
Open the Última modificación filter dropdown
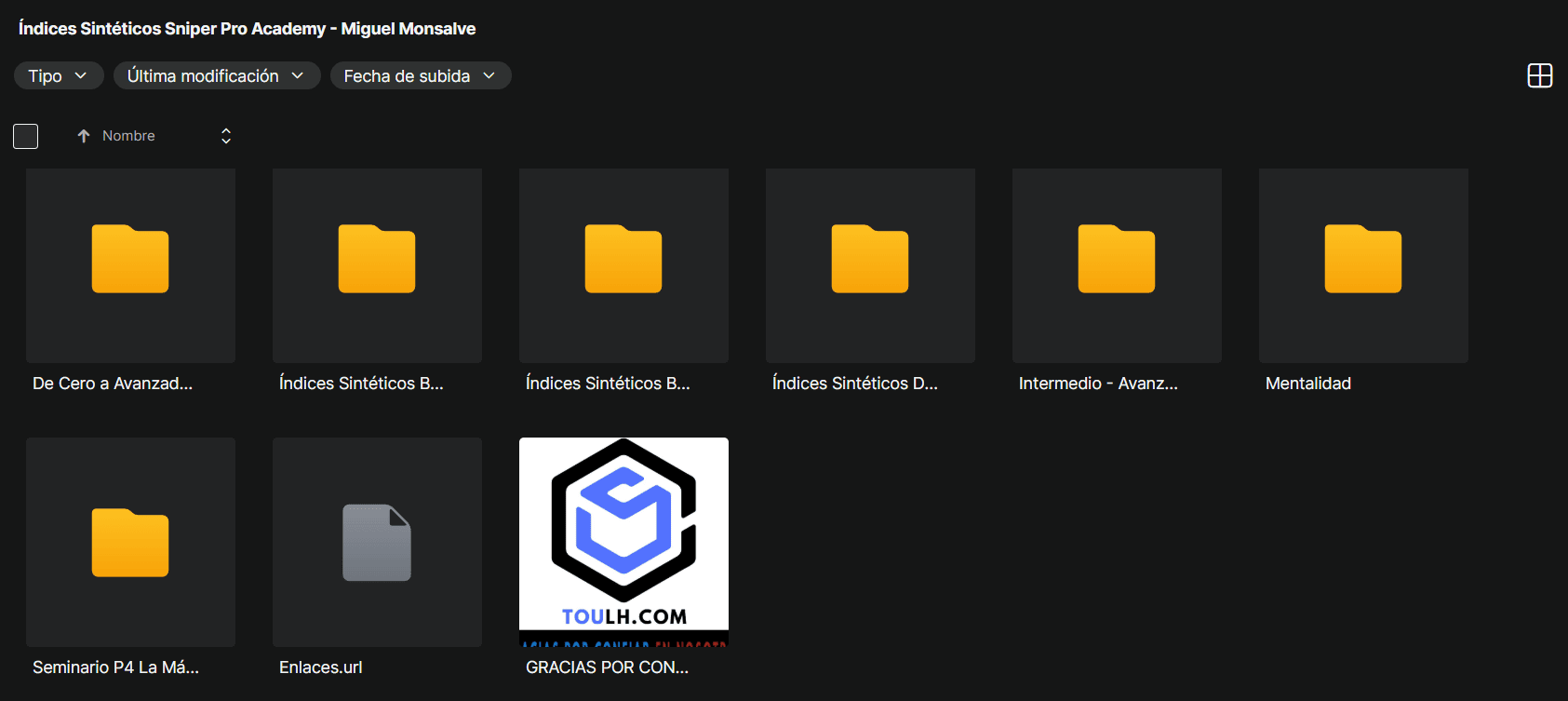click(216, 75)
